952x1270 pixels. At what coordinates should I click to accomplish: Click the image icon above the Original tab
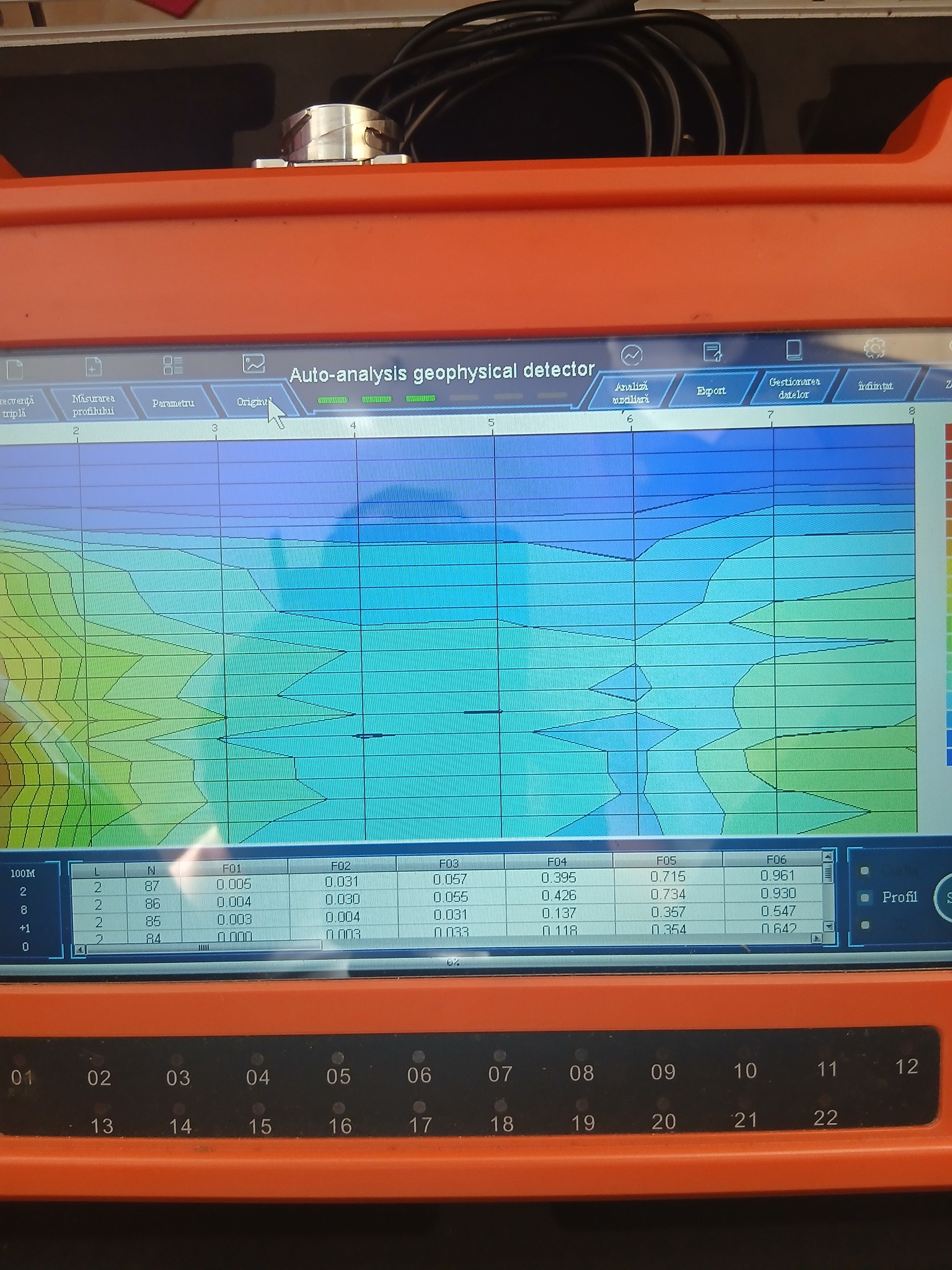(x=253, y=363)
